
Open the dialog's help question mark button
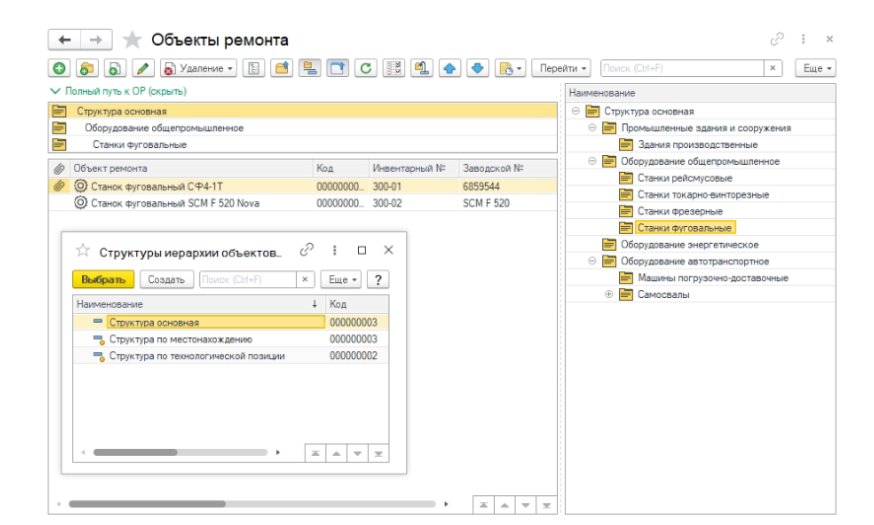(379, 280)
